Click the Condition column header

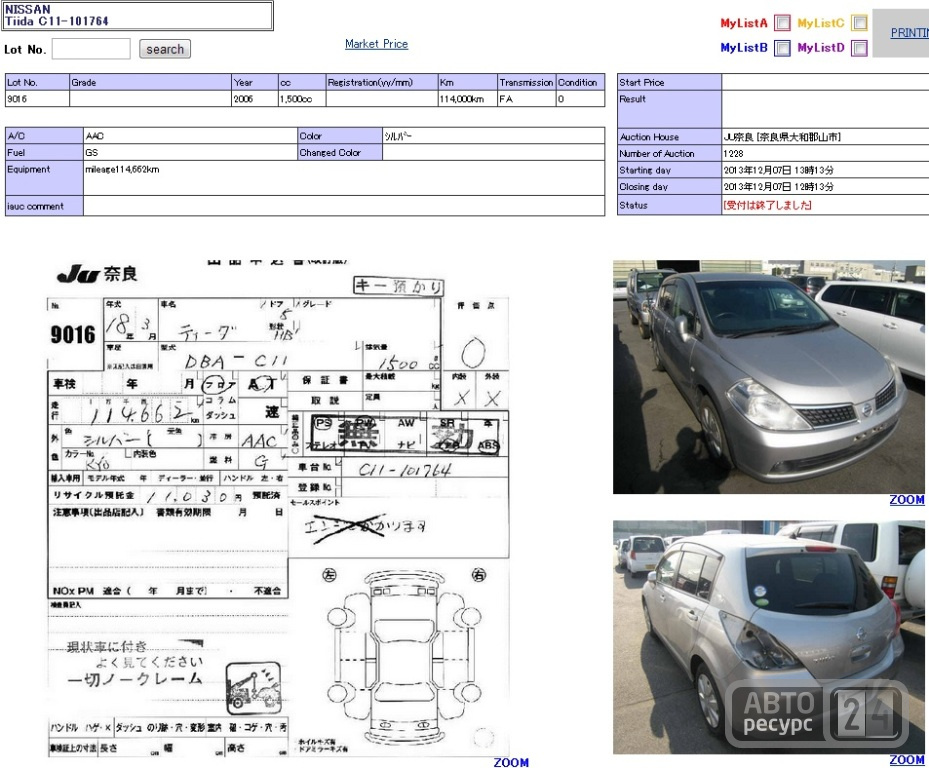(x=580, y=82)
